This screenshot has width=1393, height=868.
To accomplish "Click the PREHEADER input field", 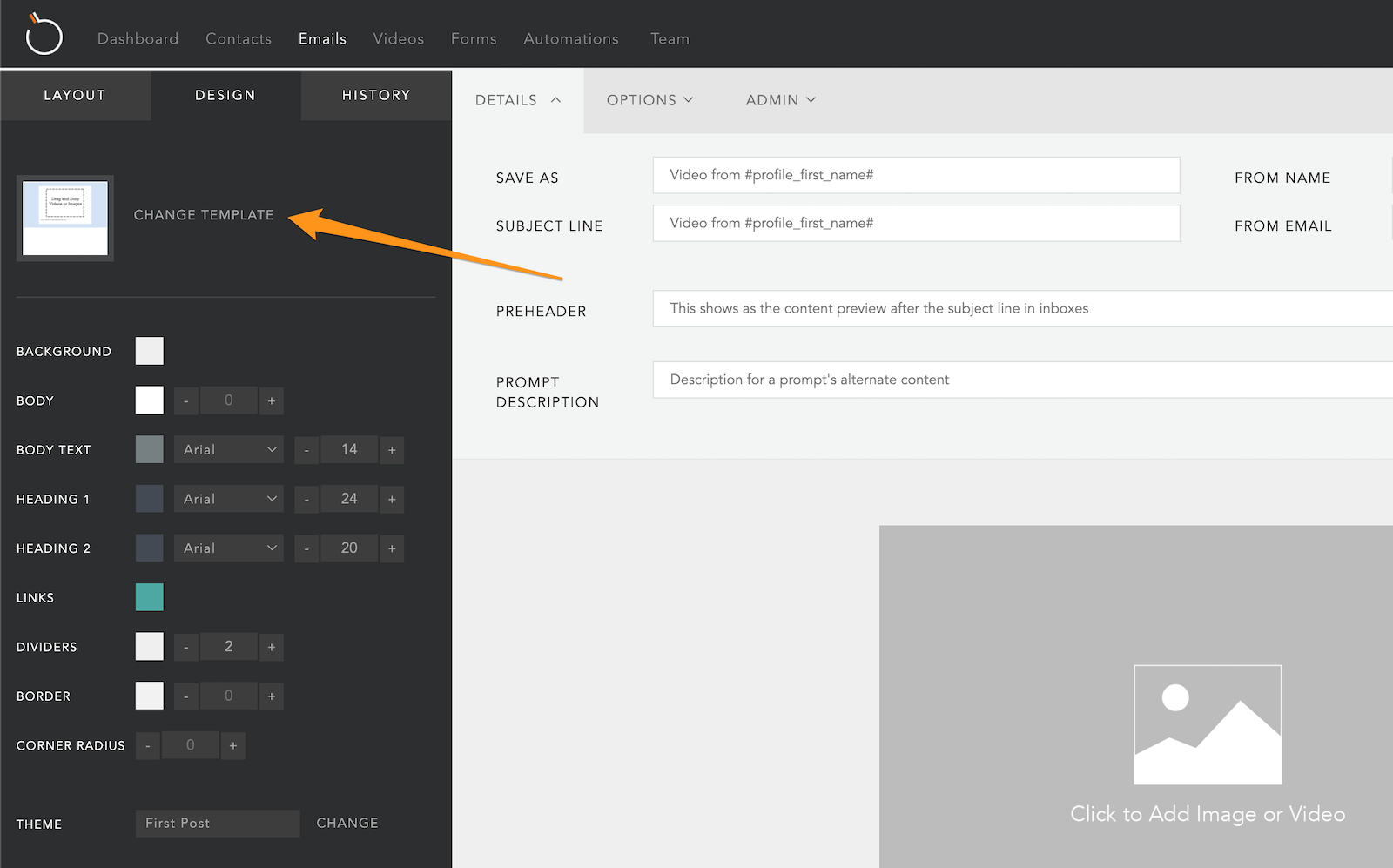I will tap(1023, 308).
